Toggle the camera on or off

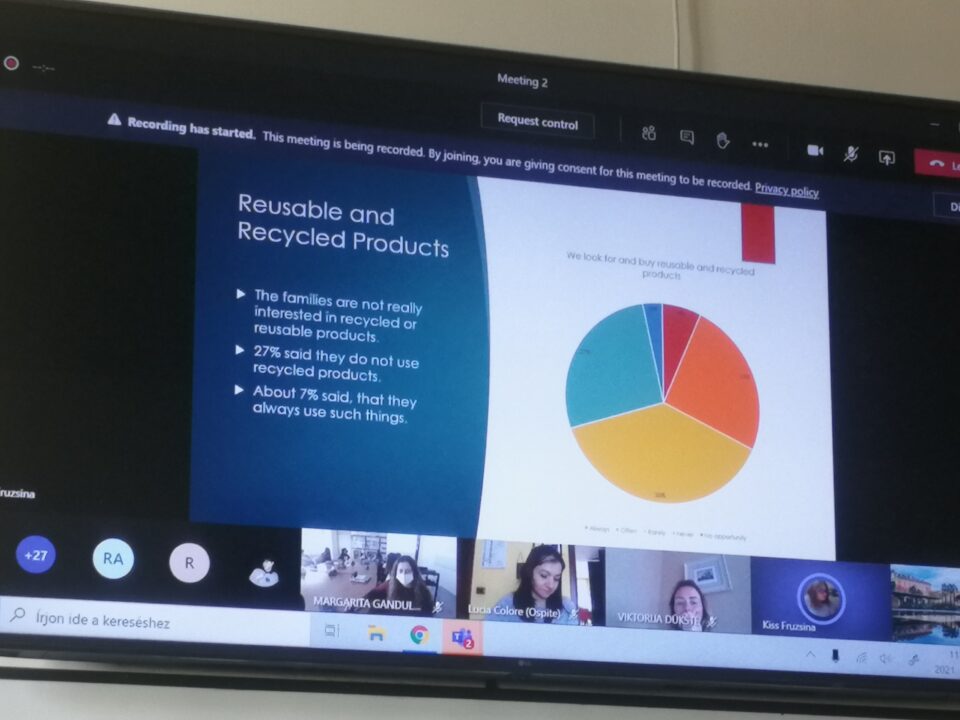click(815, 150)
